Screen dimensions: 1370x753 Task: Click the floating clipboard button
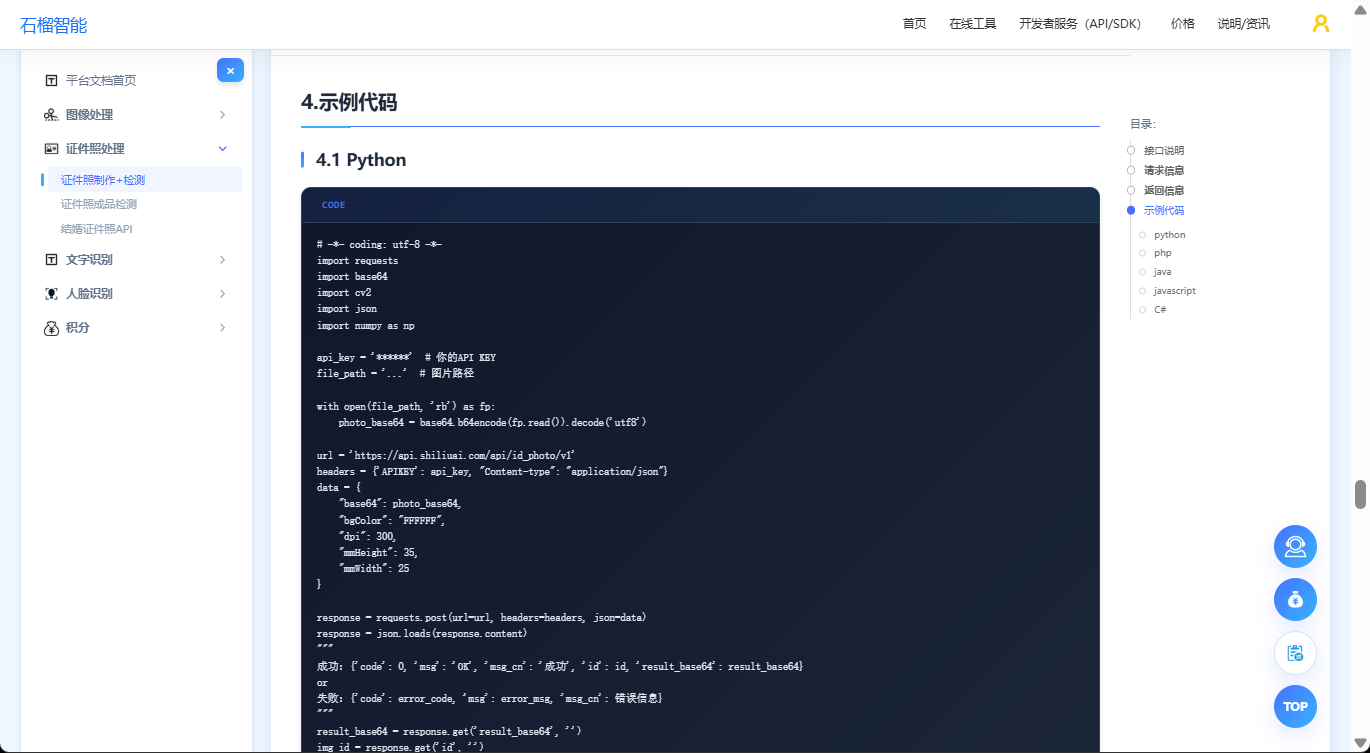click(x=1295, y=653)
